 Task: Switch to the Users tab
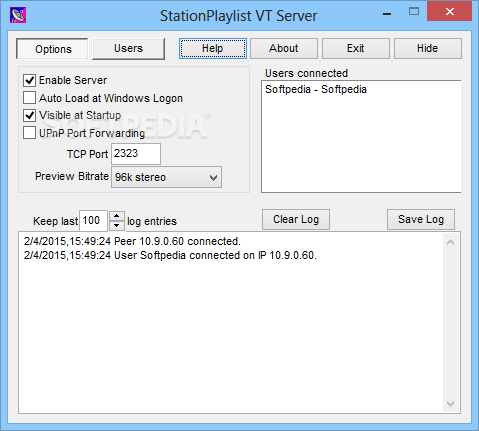tap(128, 49)
